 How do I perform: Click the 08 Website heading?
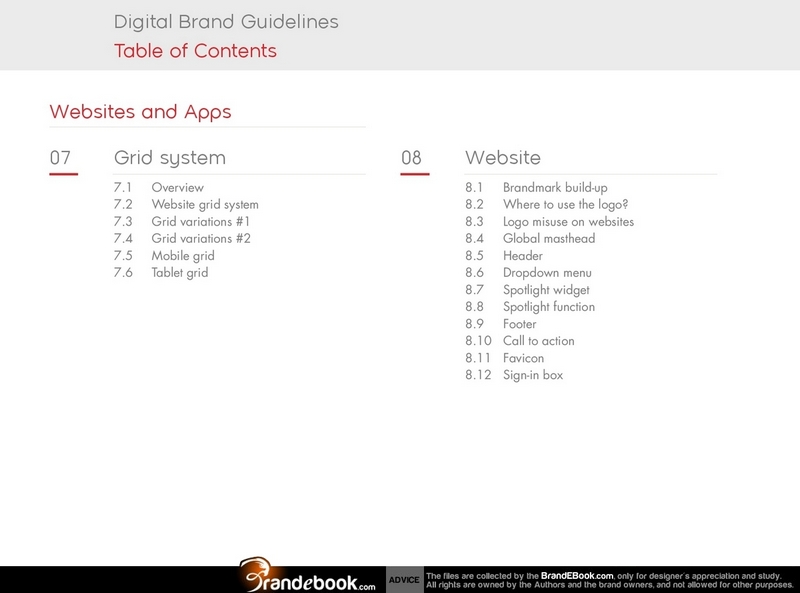(502, 158)
